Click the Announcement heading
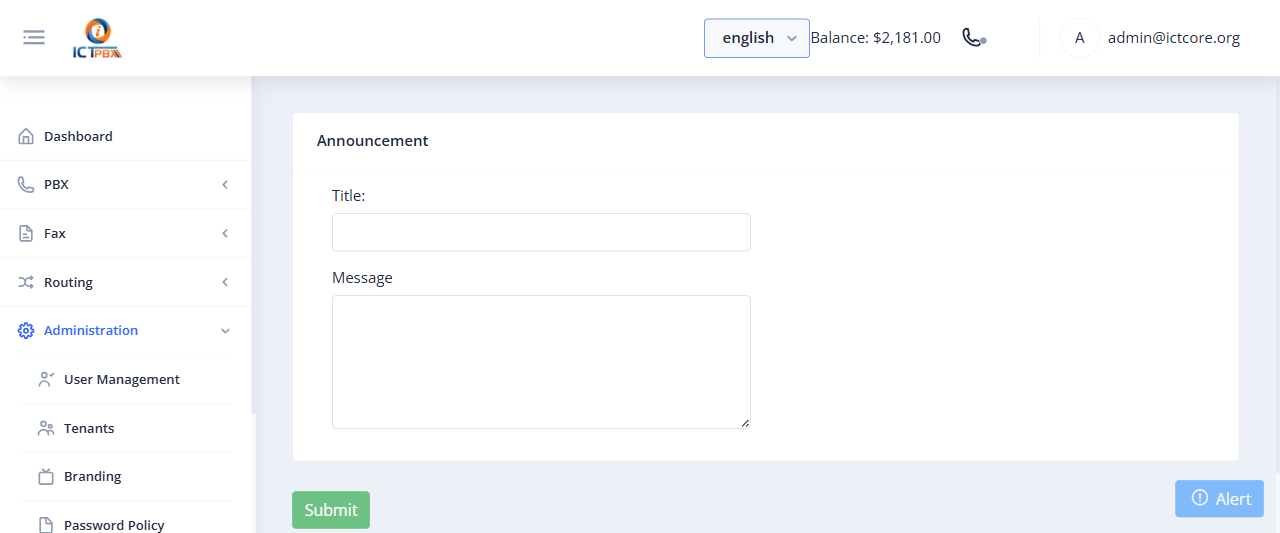Viewport: 1280px width, 533px height. click(372, 141)
